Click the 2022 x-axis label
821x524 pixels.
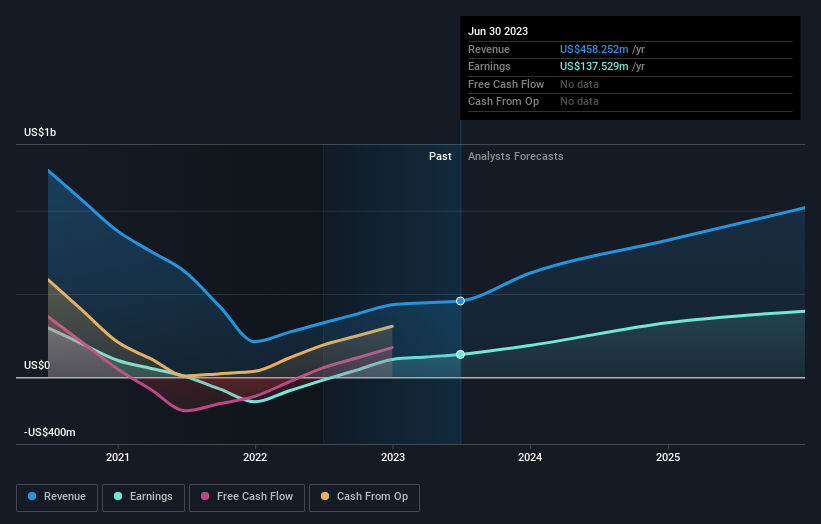[x=255, y=457]
